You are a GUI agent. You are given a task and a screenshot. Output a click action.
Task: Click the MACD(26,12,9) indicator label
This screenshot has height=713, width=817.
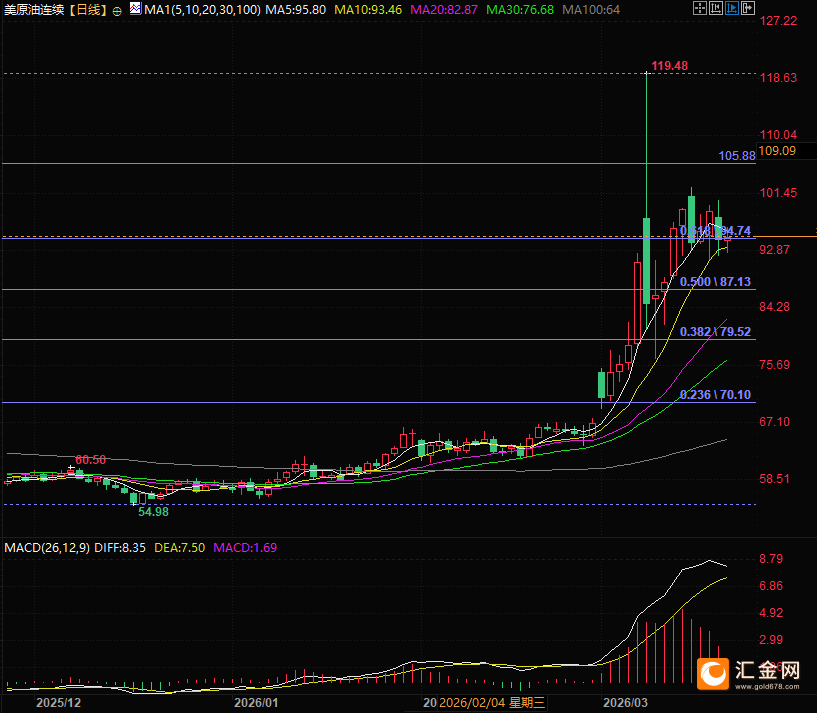[47, 548]
